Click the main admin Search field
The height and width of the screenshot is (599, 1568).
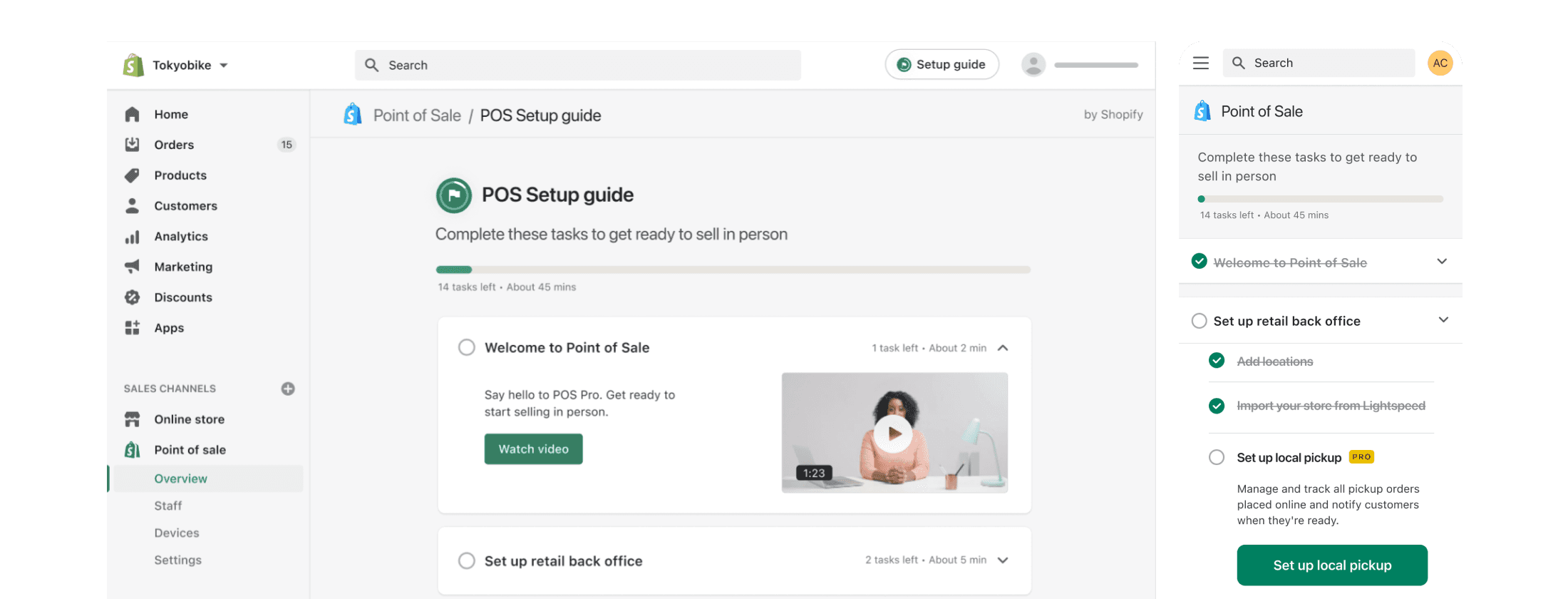coord(577,65)
